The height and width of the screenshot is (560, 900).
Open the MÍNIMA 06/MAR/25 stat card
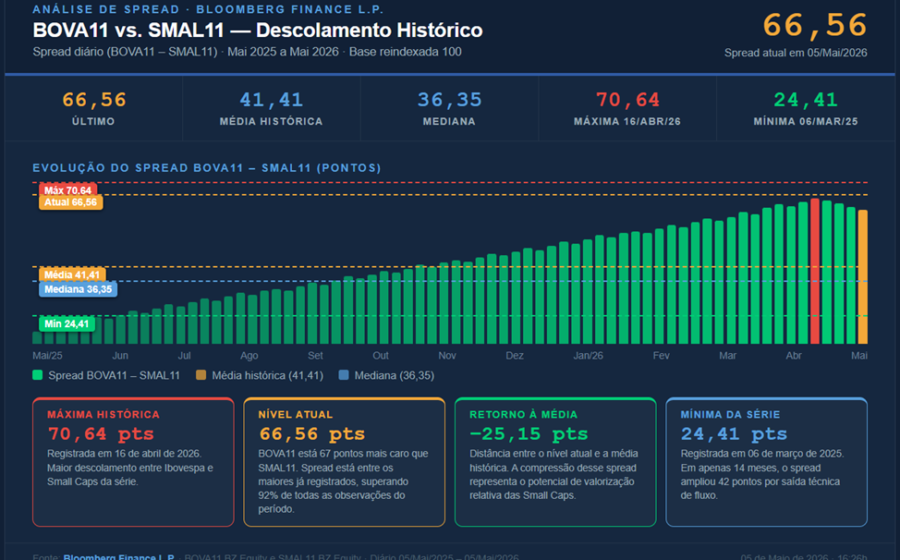coord(806,108)
